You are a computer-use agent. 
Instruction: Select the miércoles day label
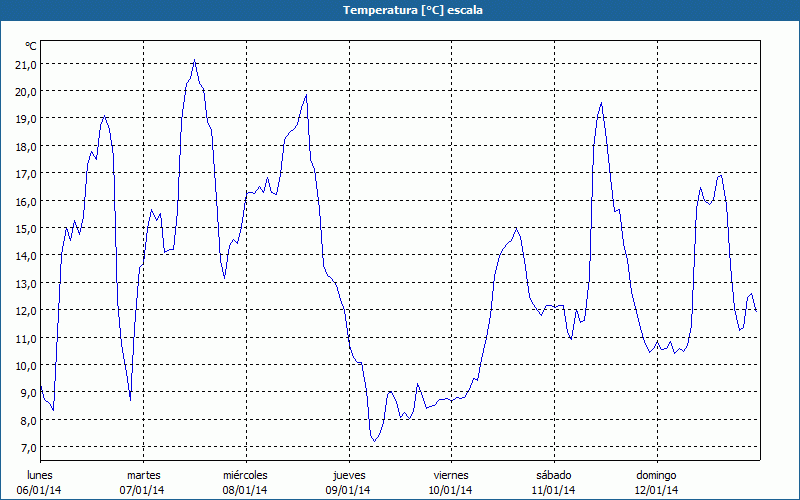[x=245, y=475]
